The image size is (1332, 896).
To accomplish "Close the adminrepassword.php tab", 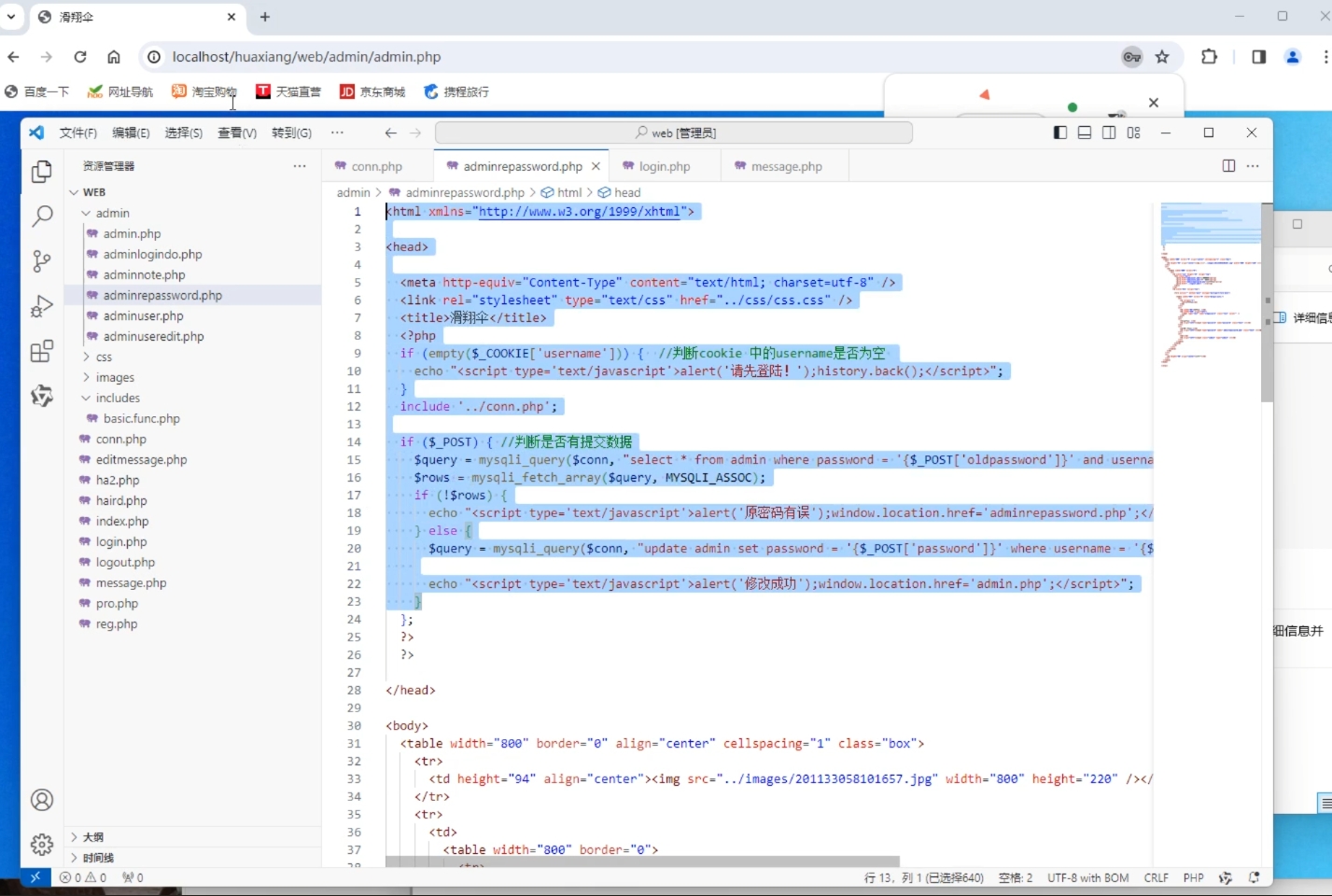I will pyautogui.click(x=596, y=166).
